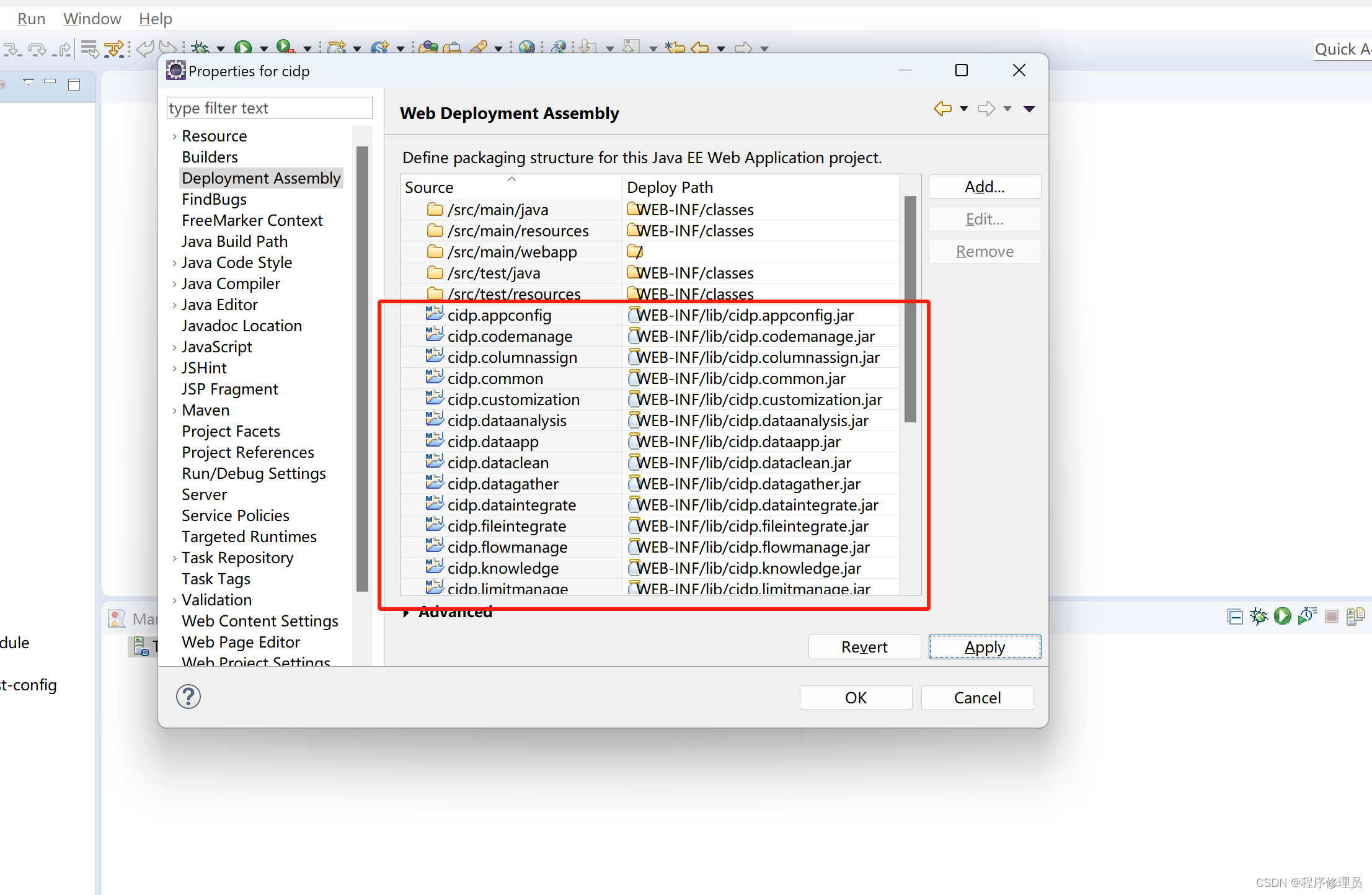1372x895 pixels.
Task: Click the help question mark icon
Action: 188,697
